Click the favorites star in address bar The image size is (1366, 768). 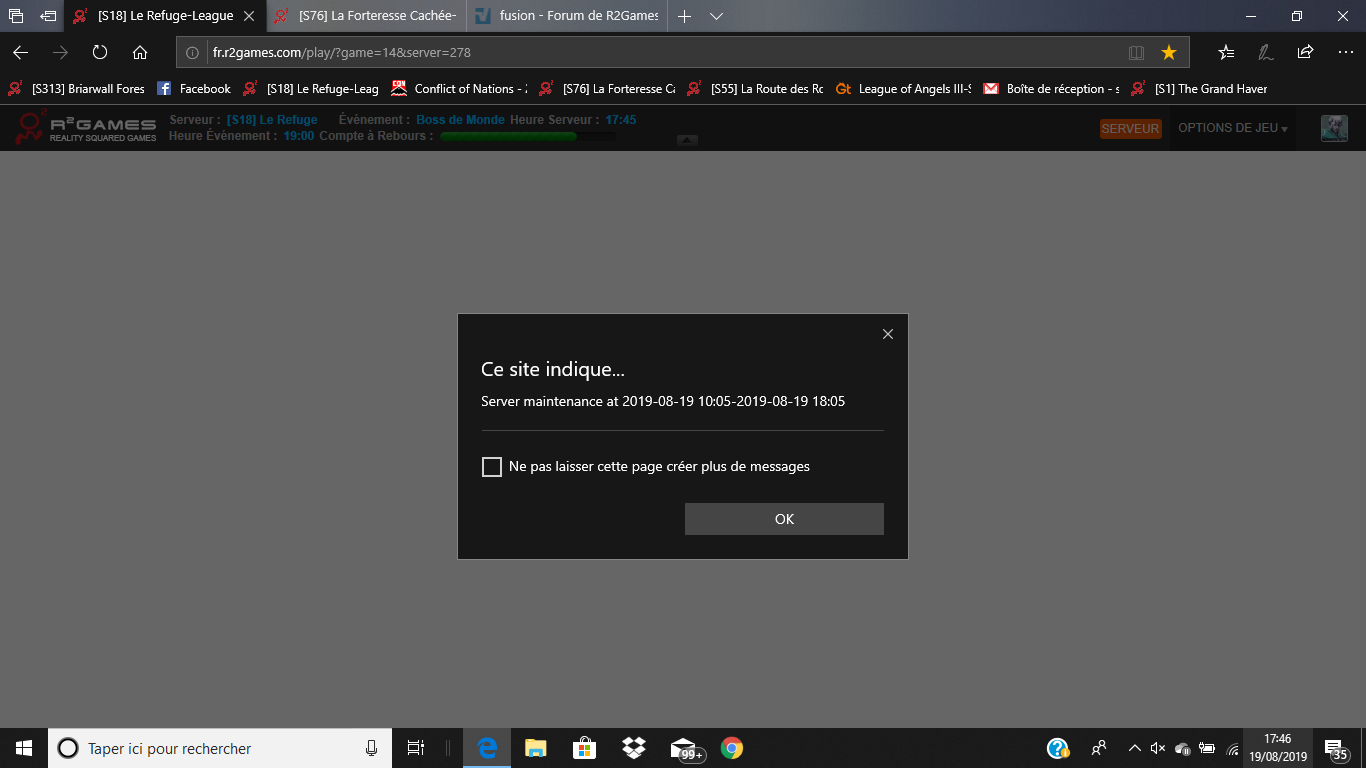click(1168, 52)
